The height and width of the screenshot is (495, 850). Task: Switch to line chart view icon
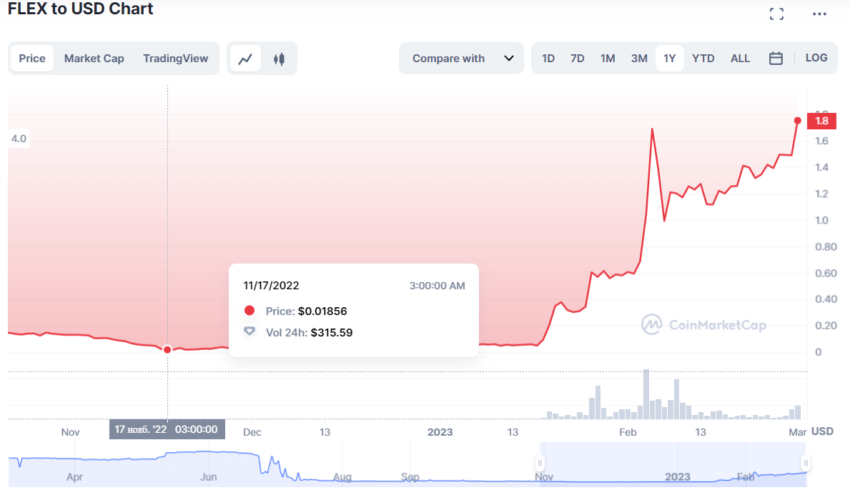[x=246, y=59]
